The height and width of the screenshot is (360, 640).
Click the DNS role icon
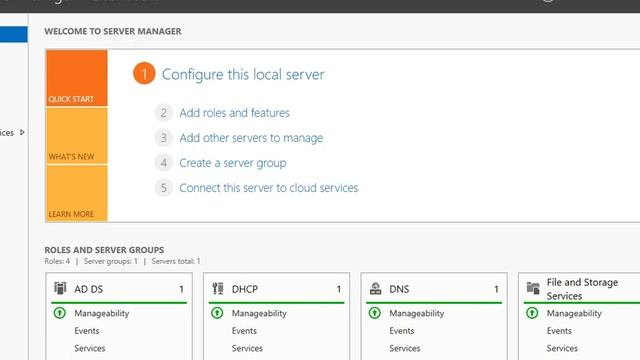pos(375,289)
